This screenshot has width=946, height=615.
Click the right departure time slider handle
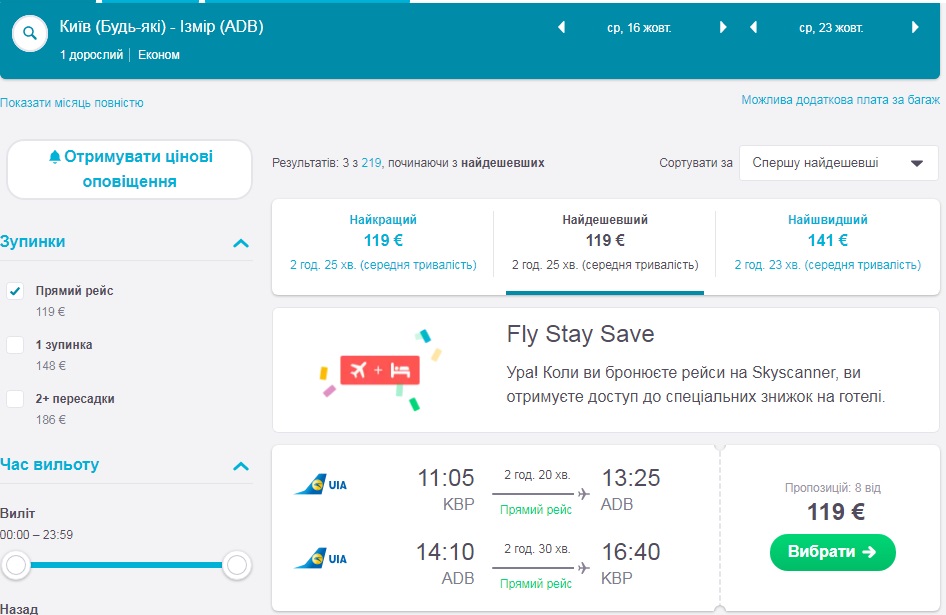(237, 566)
